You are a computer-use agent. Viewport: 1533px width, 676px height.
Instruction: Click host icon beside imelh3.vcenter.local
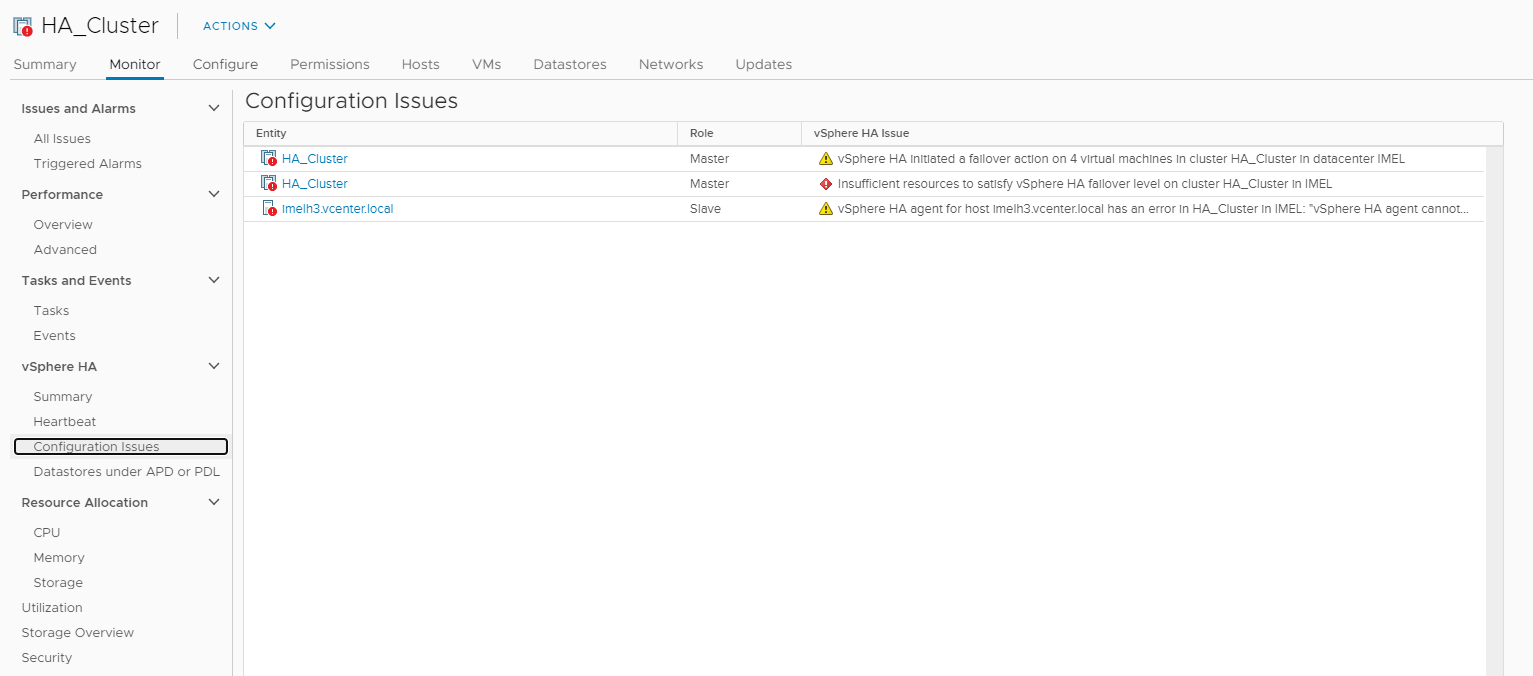click(268, 209)
